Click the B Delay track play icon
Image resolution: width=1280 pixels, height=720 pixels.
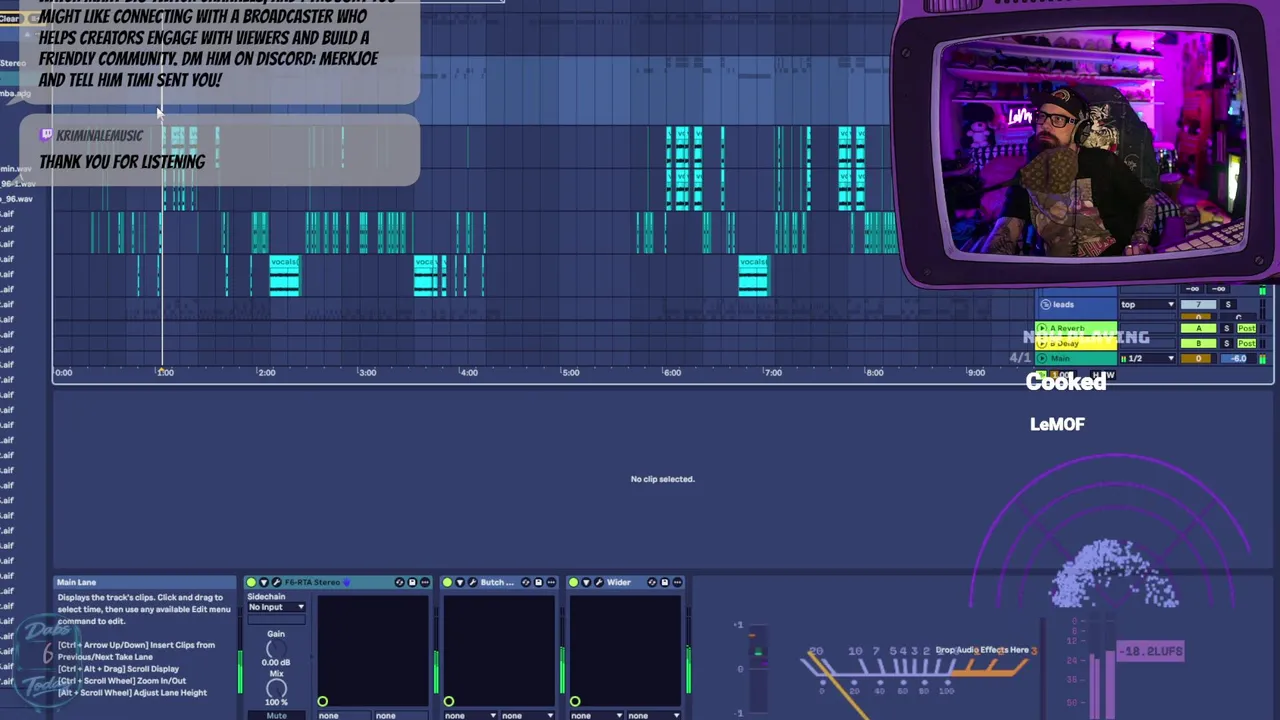click(x=1042, y=343)
